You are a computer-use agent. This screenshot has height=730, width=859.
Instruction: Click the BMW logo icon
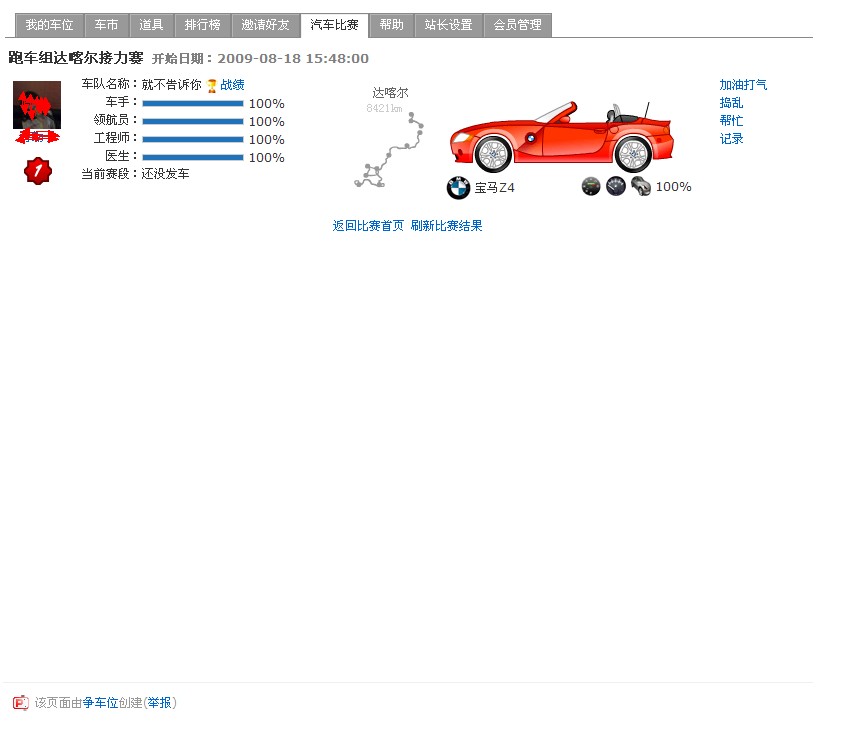click(458, 188)
